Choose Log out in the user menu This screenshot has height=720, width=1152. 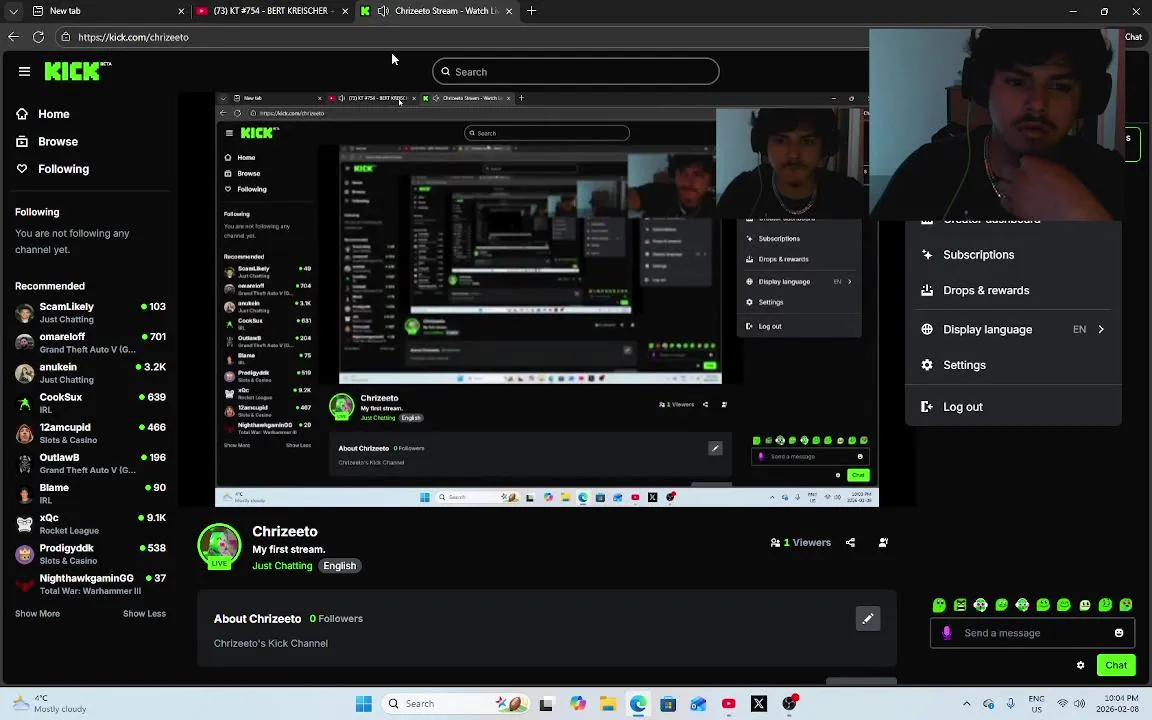pyautogui.click(x=1013, y=406)
